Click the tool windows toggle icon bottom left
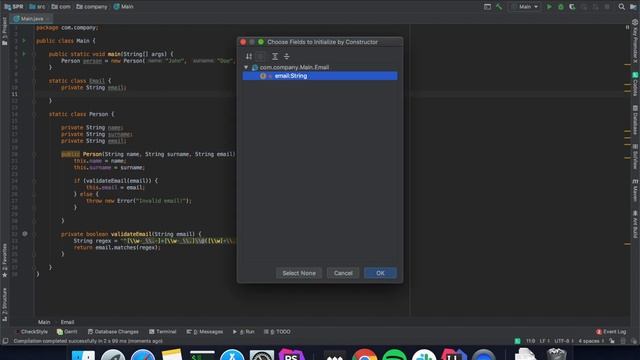 tap(5, 341)
